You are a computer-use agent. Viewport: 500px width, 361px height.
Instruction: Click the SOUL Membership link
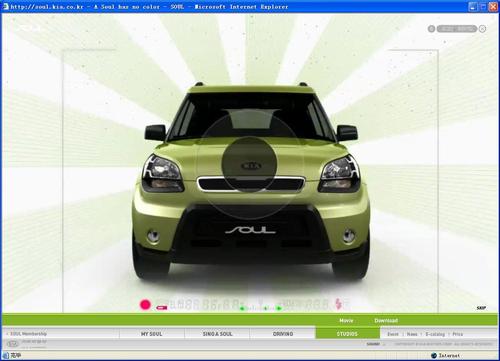(28, 334)
